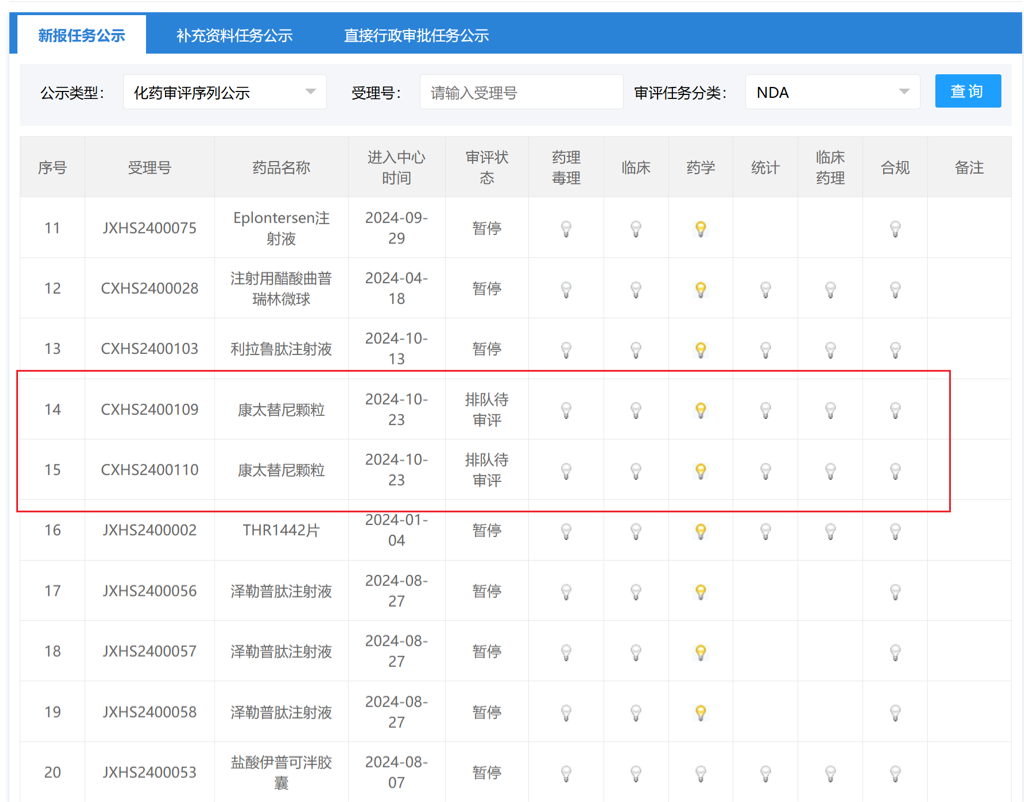Click drug name 盐酸伊普可泮胶囊

pos(281,772)
